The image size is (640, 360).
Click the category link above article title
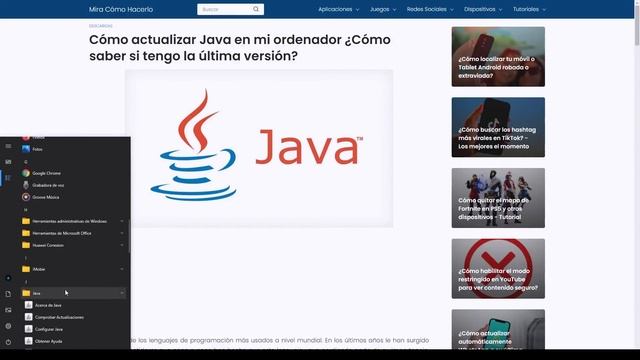100,26
